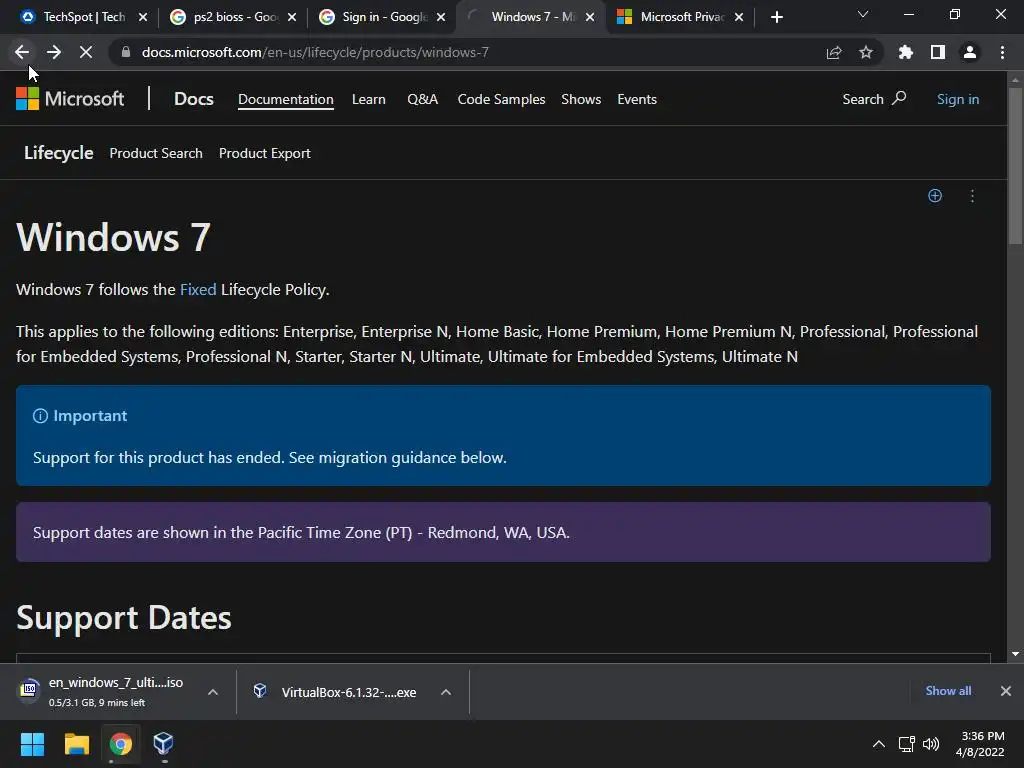Close the downloads bar
1024x768 pixels.
[x=1006, y=691]
